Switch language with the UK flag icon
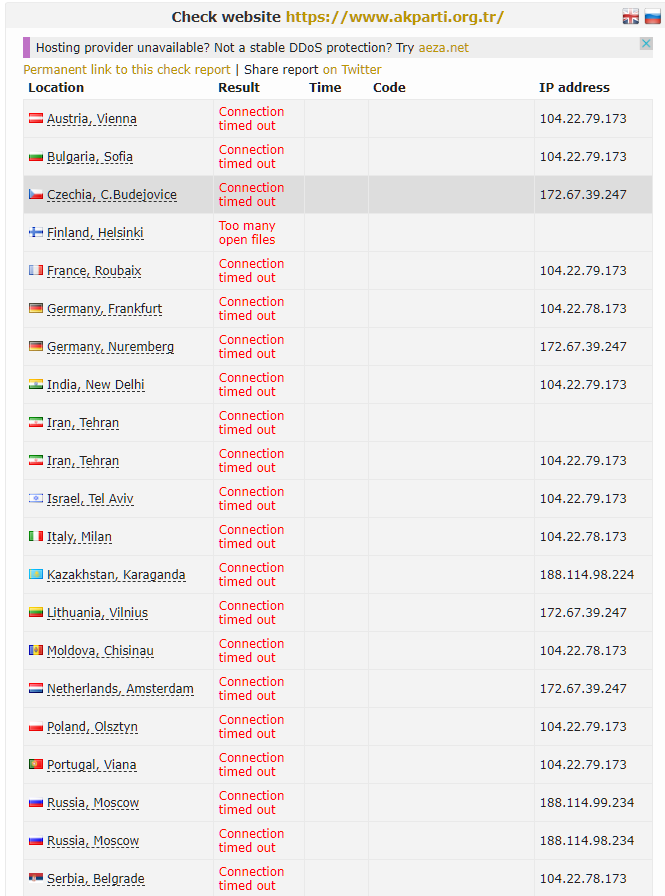 [x=630, y=16]
